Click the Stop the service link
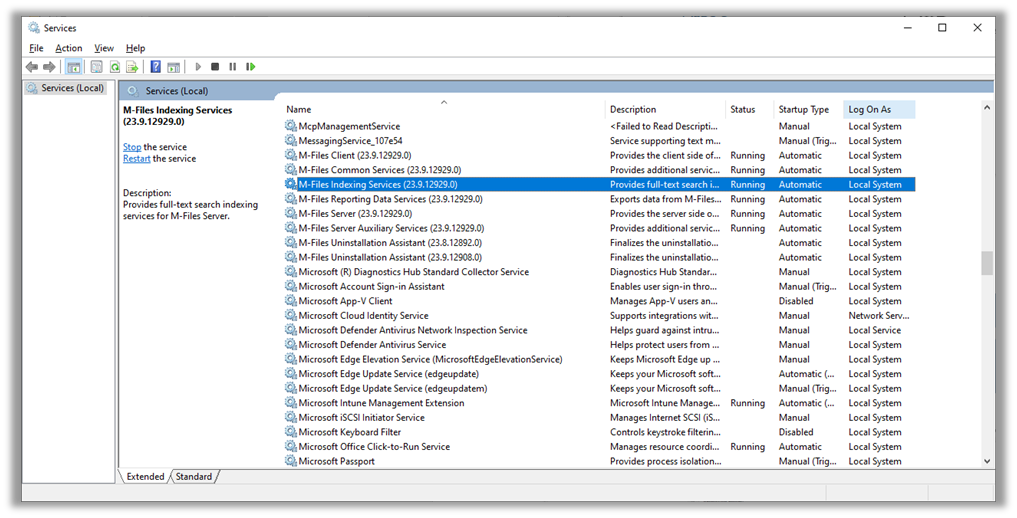This screenshot has width=1017, height=518. [x=132, y=147]
